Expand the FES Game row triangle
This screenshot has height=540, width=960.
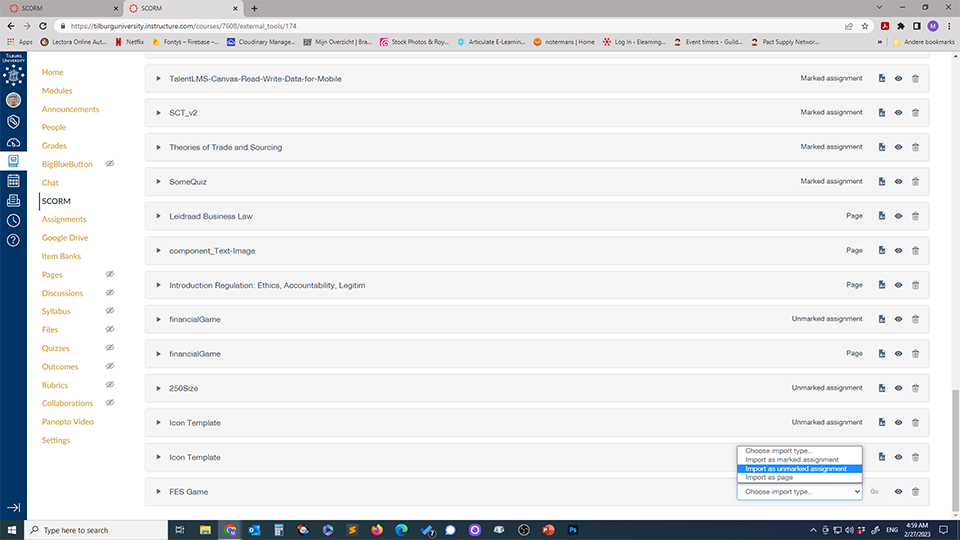[x=158, y=492]
